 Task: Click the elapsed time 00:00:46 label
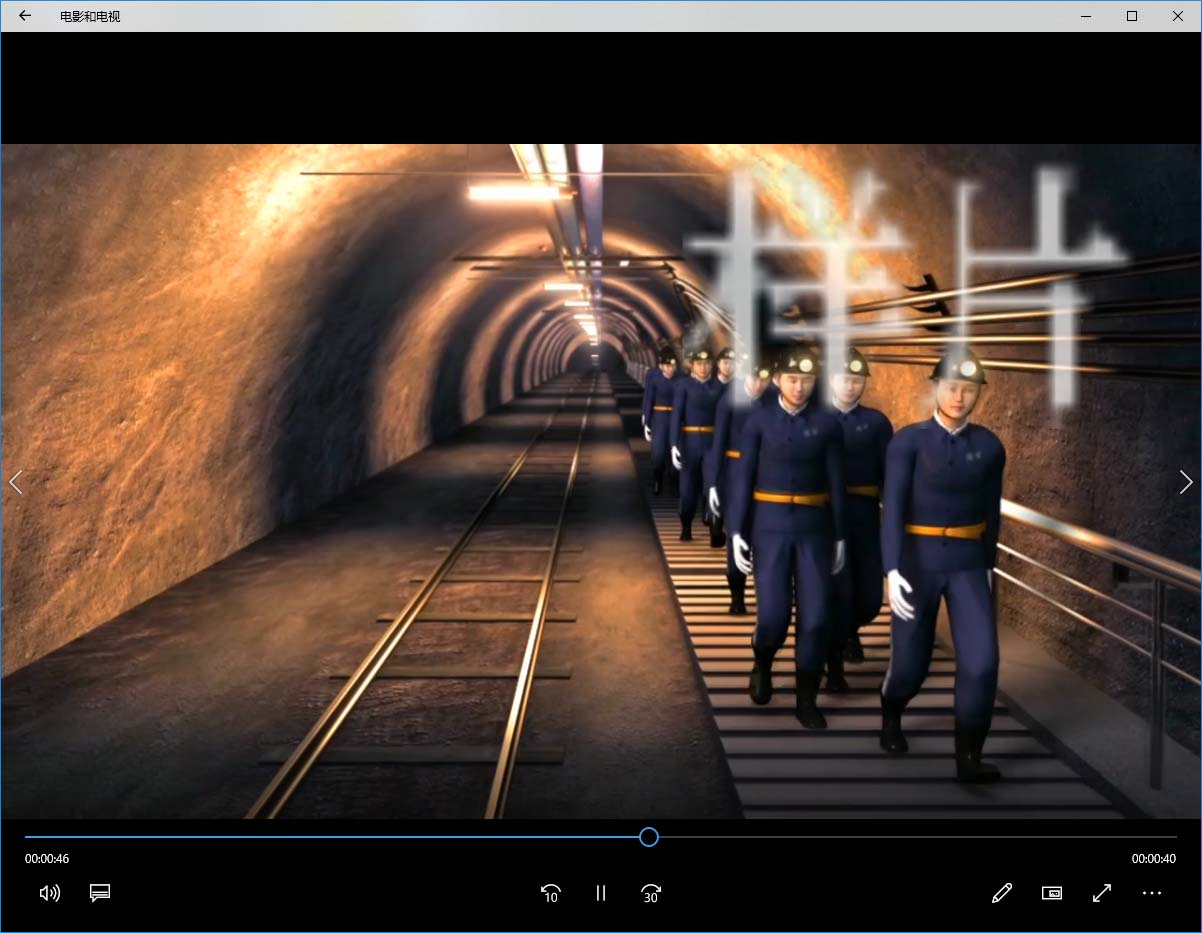[47, 859]
